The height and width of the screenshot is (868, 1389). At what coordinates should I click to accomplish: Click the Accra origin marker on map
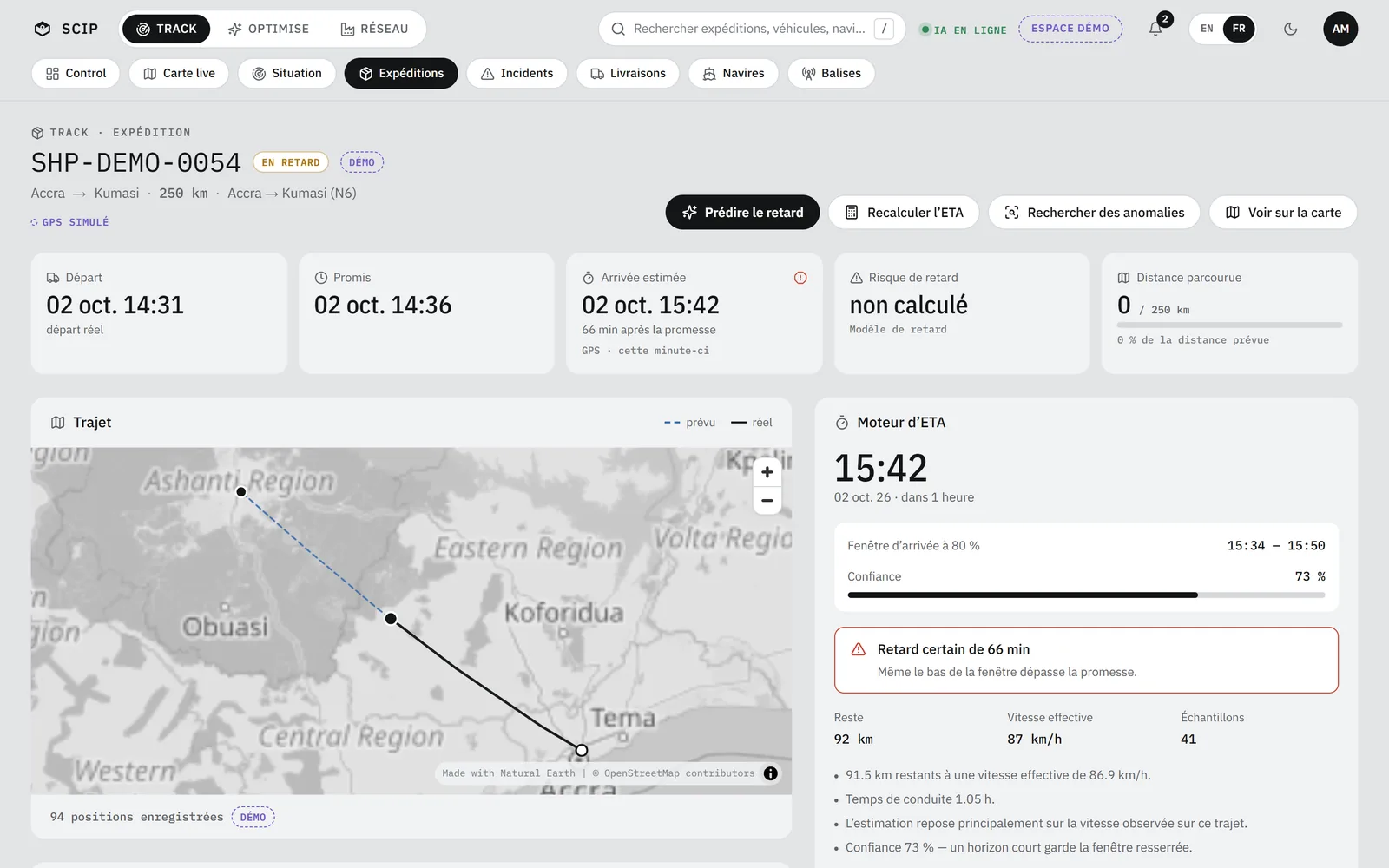coord(582,750)
